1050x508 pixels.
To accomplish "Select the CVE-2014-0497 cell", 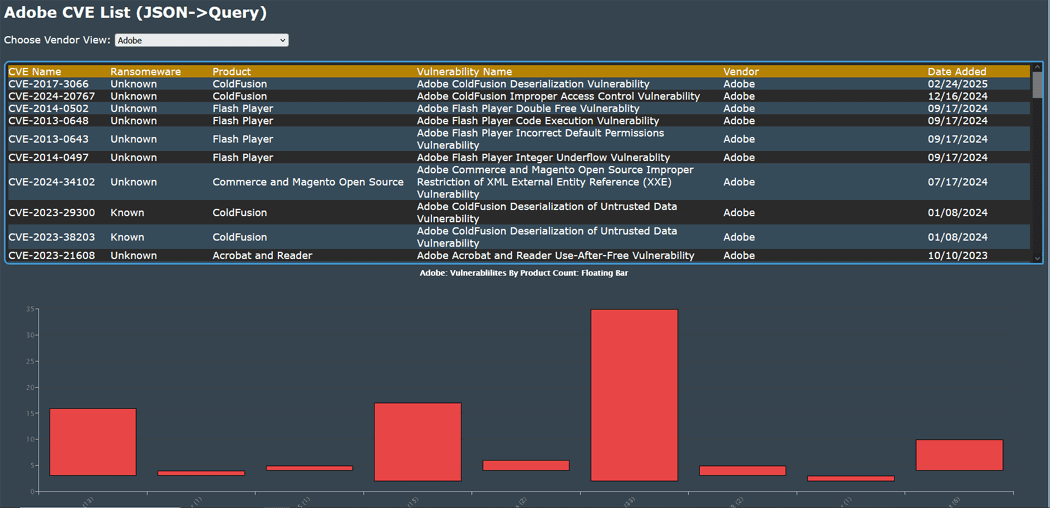I will [x=48, y=157].
